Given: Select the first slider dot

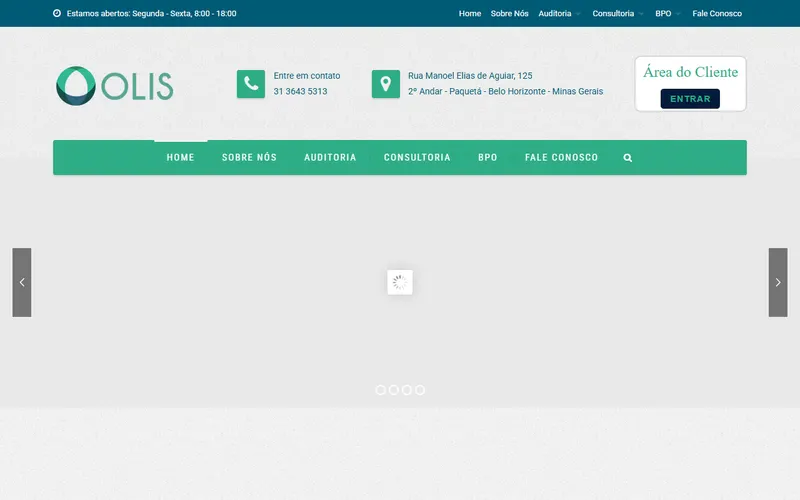Looking at the screenshot, I should click(381, 390).
